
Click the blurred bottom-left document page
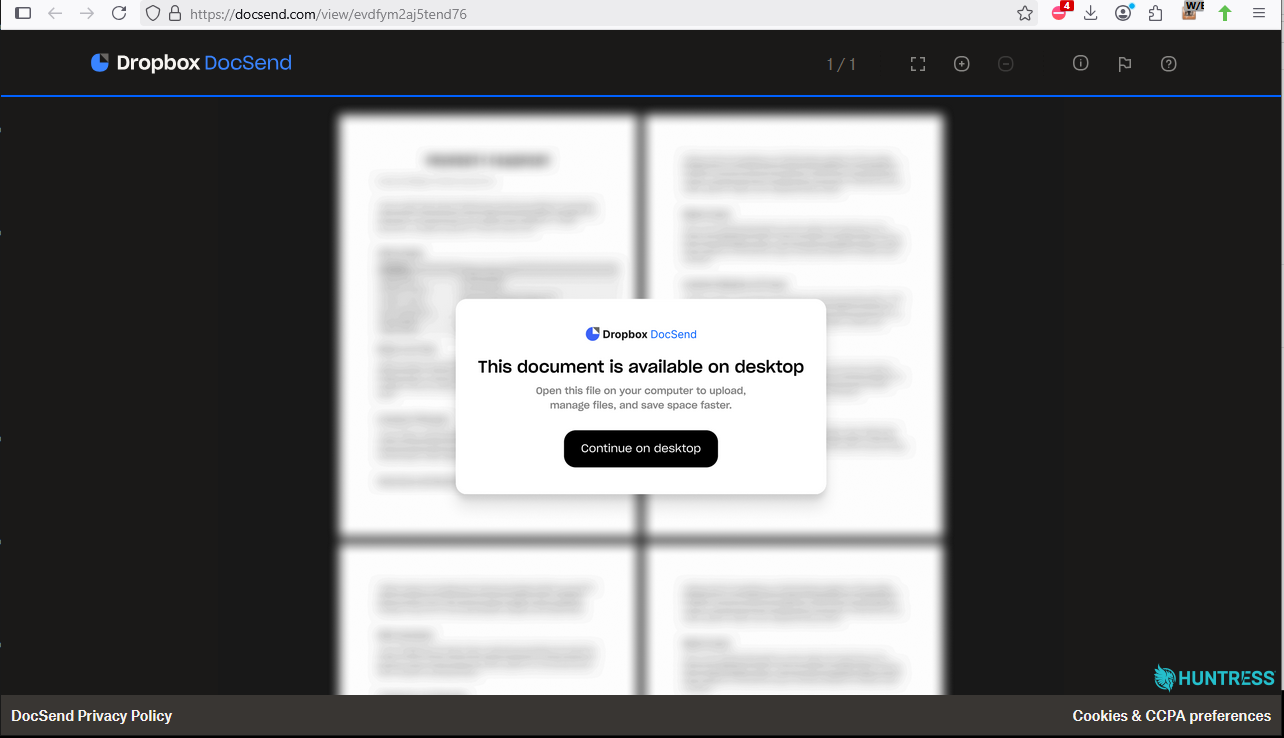(487, 620)
